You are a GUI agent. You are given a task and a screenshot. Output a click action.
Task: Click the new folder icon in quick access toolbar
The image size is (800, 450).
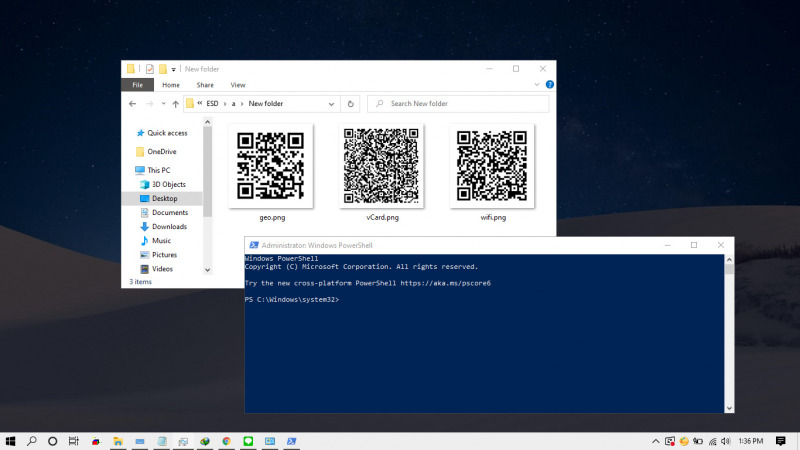pos(163,69)
